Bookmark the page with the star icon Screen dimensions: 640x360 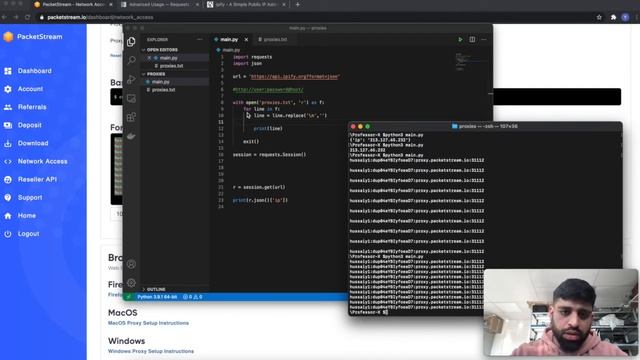coord(599,17)
